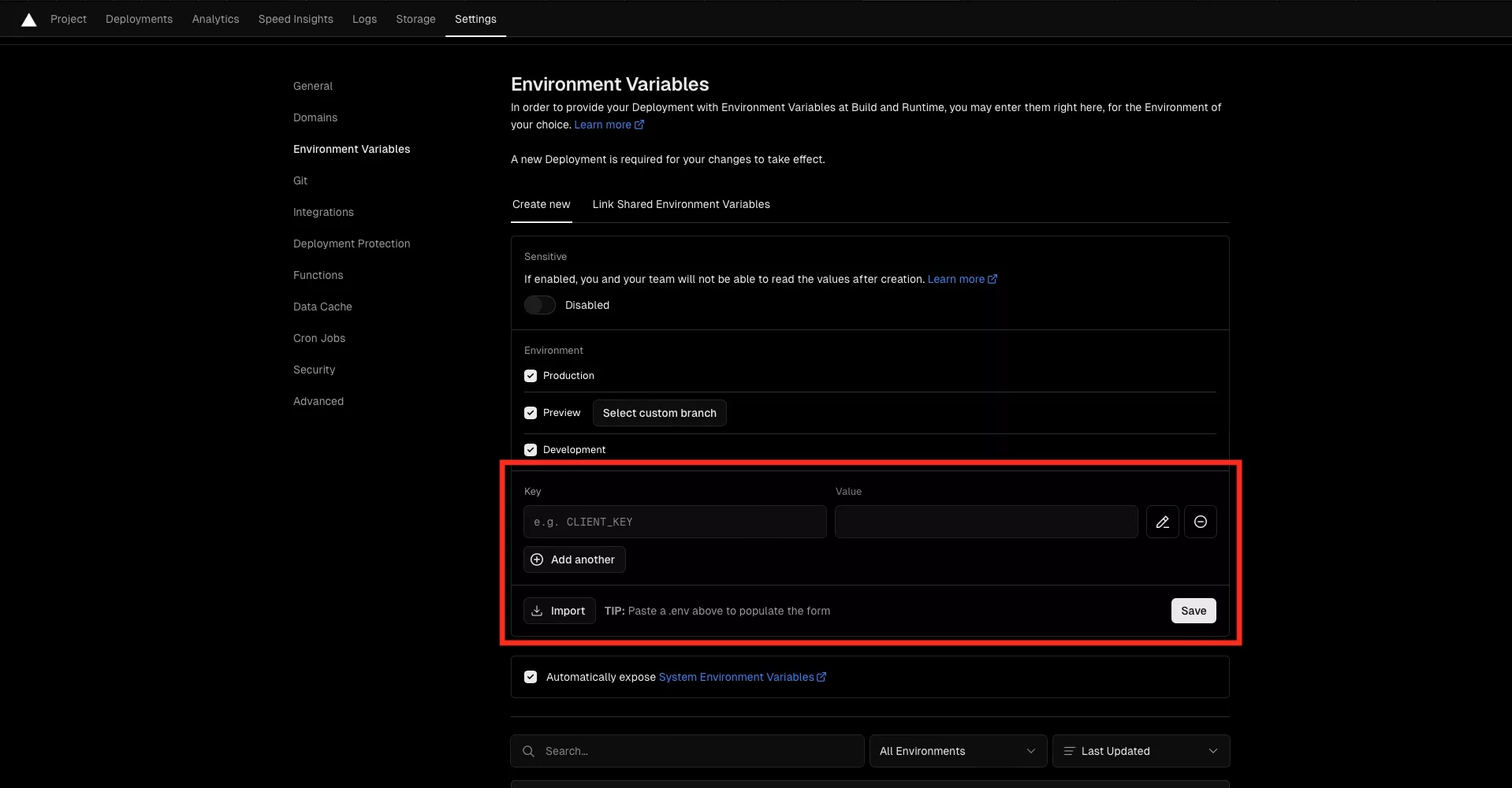The height and width of the screenshot is (788, 1512).
Task: Click the Vercel triangle logo
Action: click(29, 20)
